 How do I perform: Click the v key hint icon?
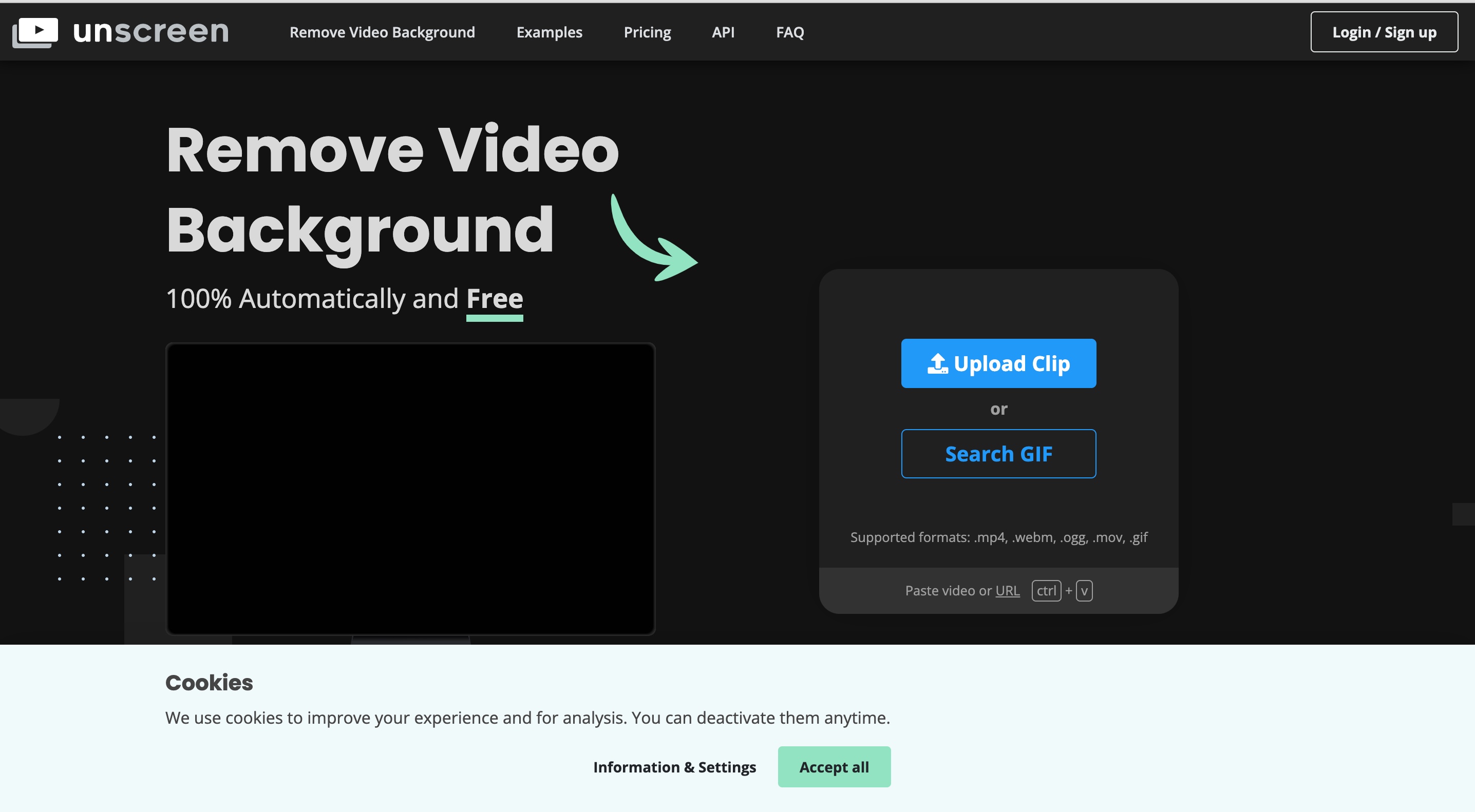[x=1084, y=591]
